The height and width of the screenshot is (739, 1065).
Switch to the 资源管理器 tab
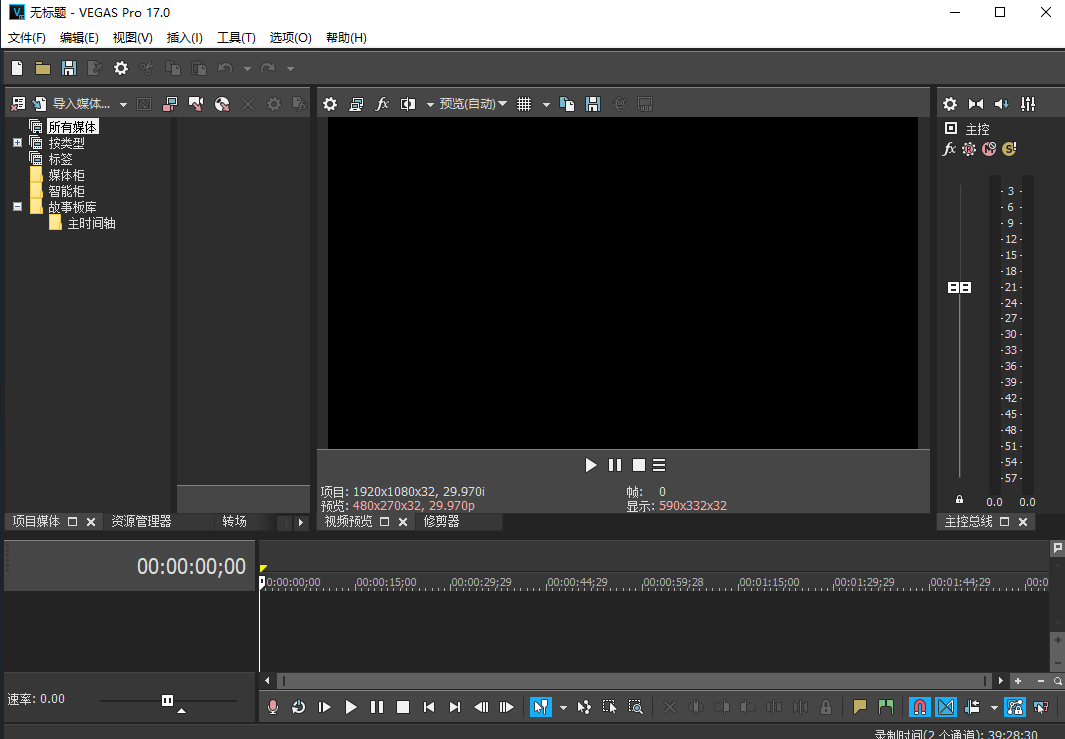pyautogui.click(x=141, y=522)
